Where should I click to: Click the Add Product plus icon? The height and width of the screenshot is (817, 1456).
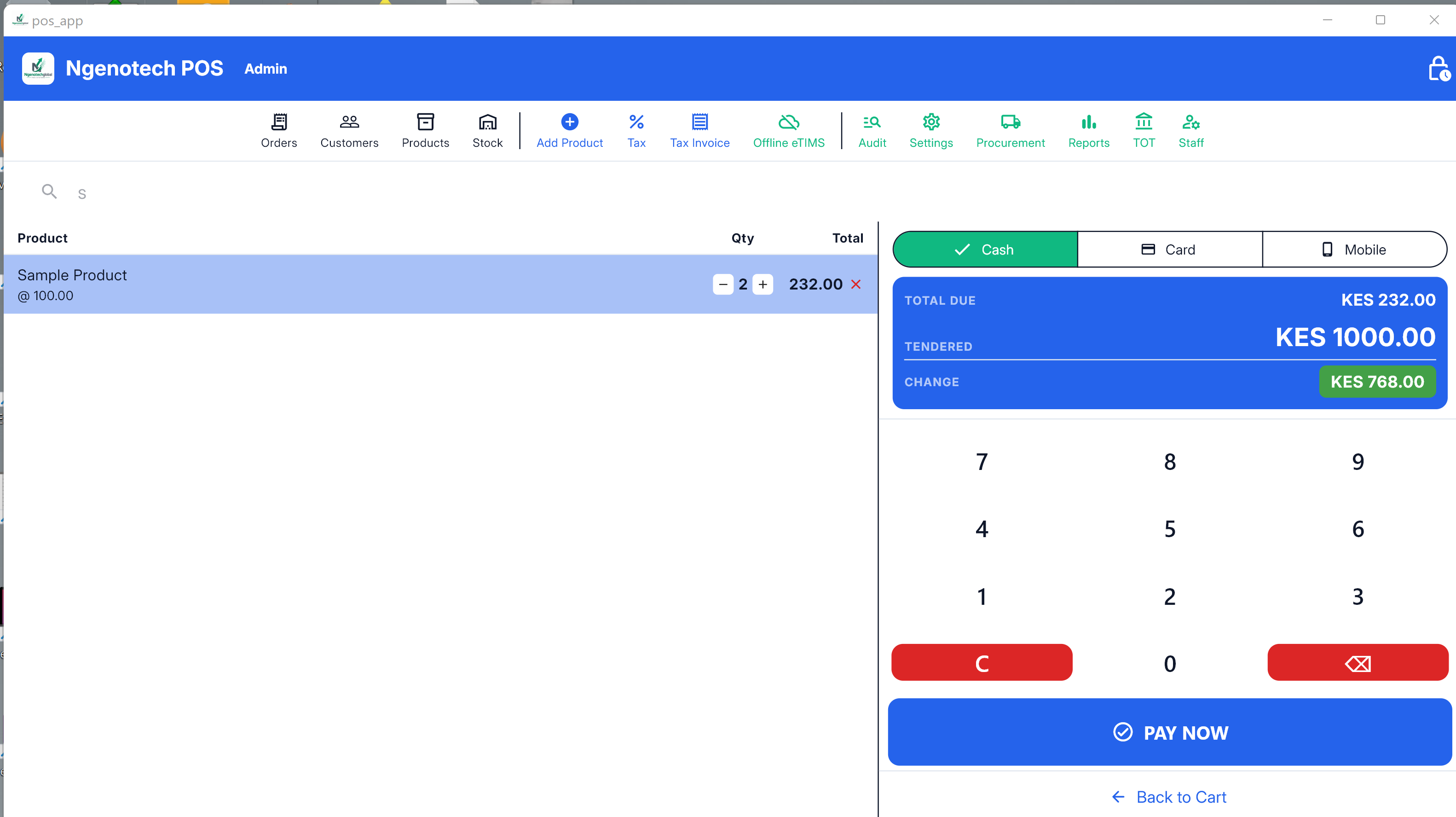coord(569,122)
